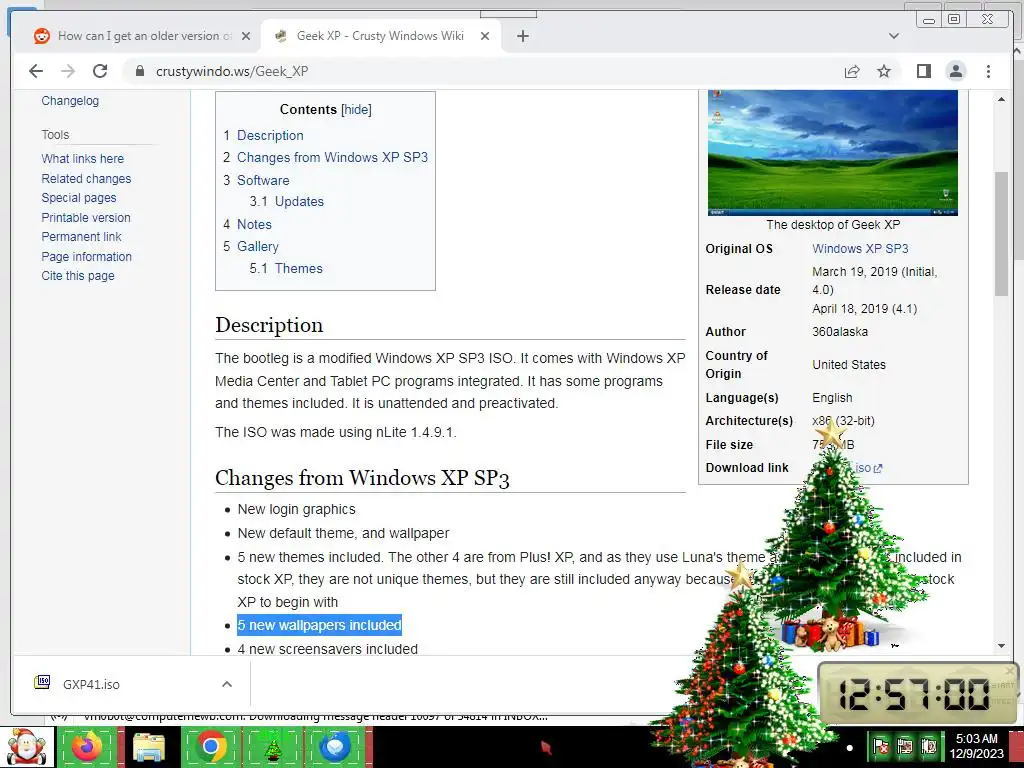The image size is (1024, 768).
Task: Click the author value 360alaska
Action: [840, 332]
